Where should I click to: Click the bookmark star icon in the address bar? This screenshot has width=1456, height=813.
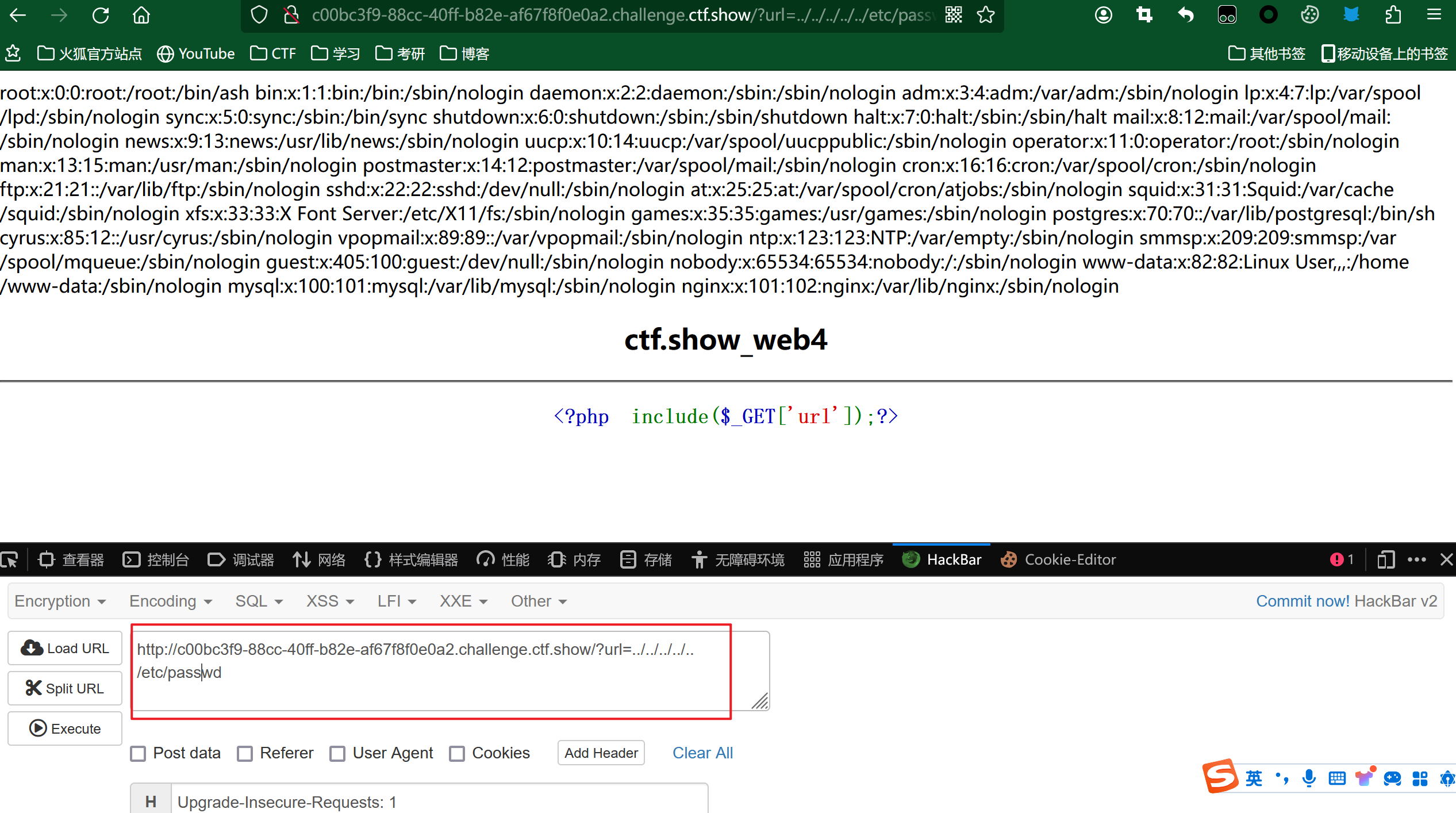coord(986,16)
